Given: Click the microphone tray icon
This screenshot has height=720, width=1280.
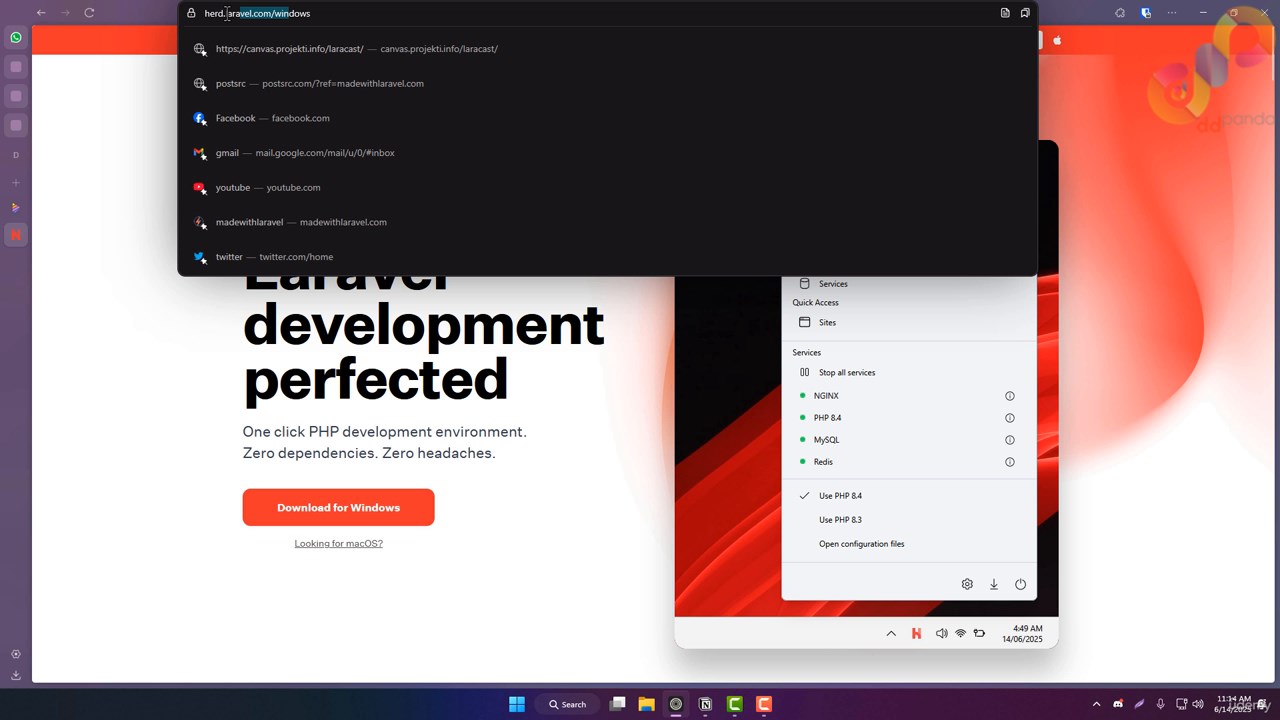Looking at the screenshot, I should tap(1160, 704).
